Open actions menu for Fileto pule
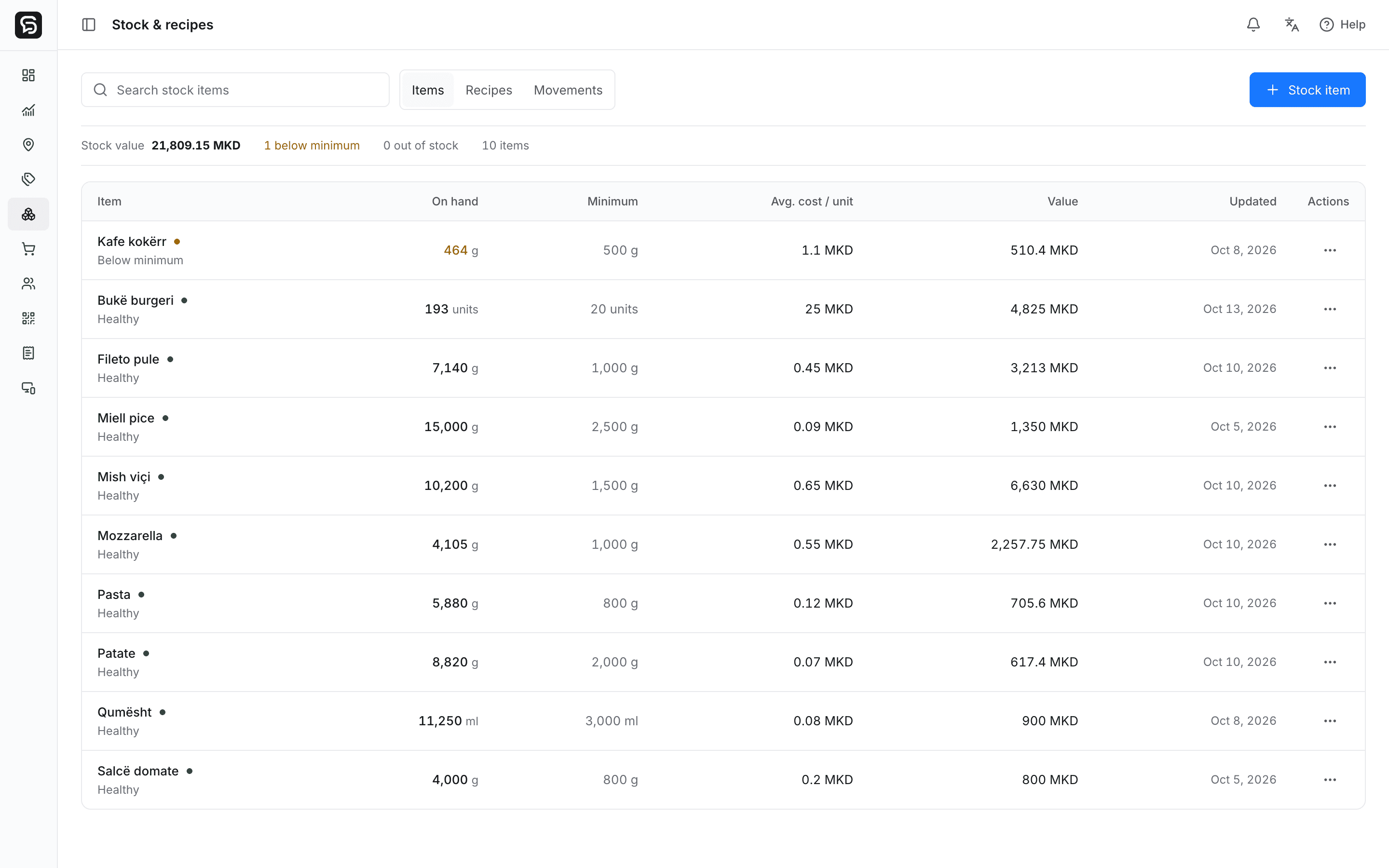This screenshot has width=1389, height=868. (x=1330, y=368)
